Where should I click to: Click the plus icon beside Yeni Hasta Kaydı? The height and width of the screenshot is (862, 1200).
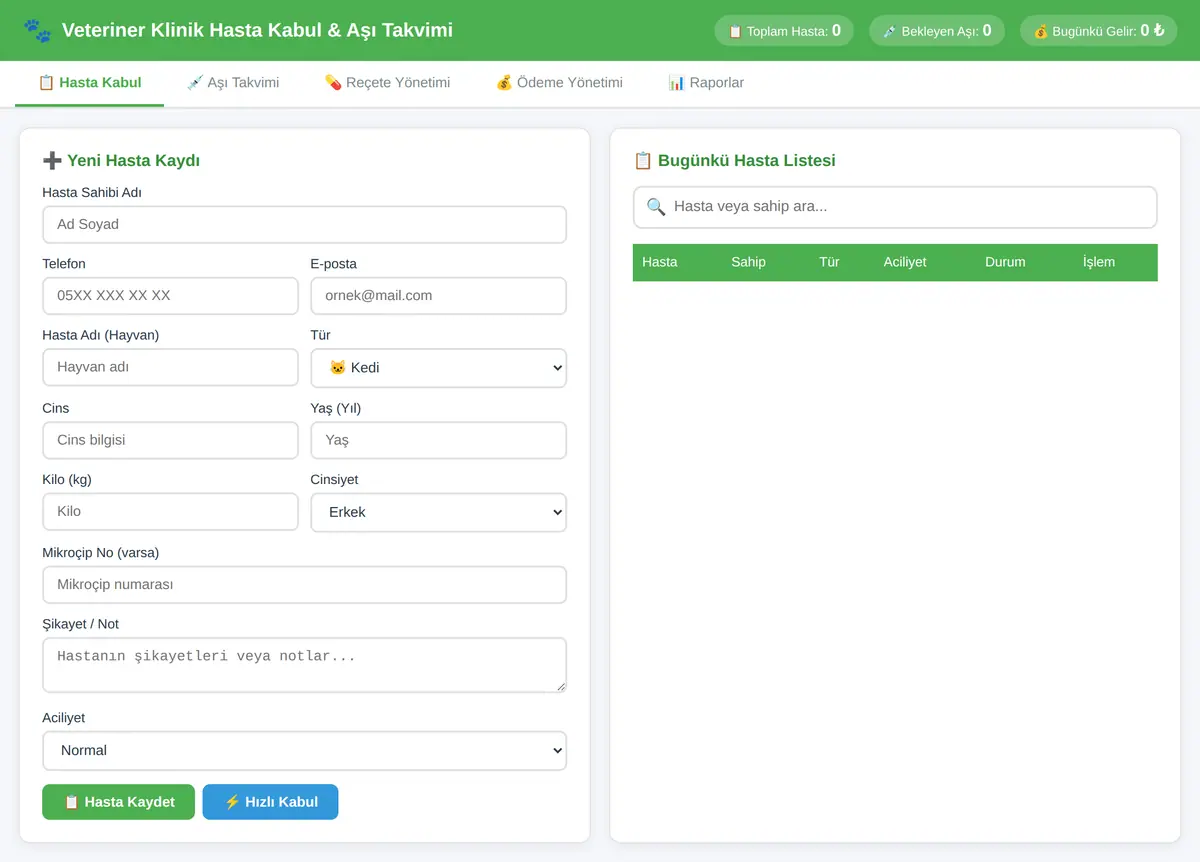52,160
